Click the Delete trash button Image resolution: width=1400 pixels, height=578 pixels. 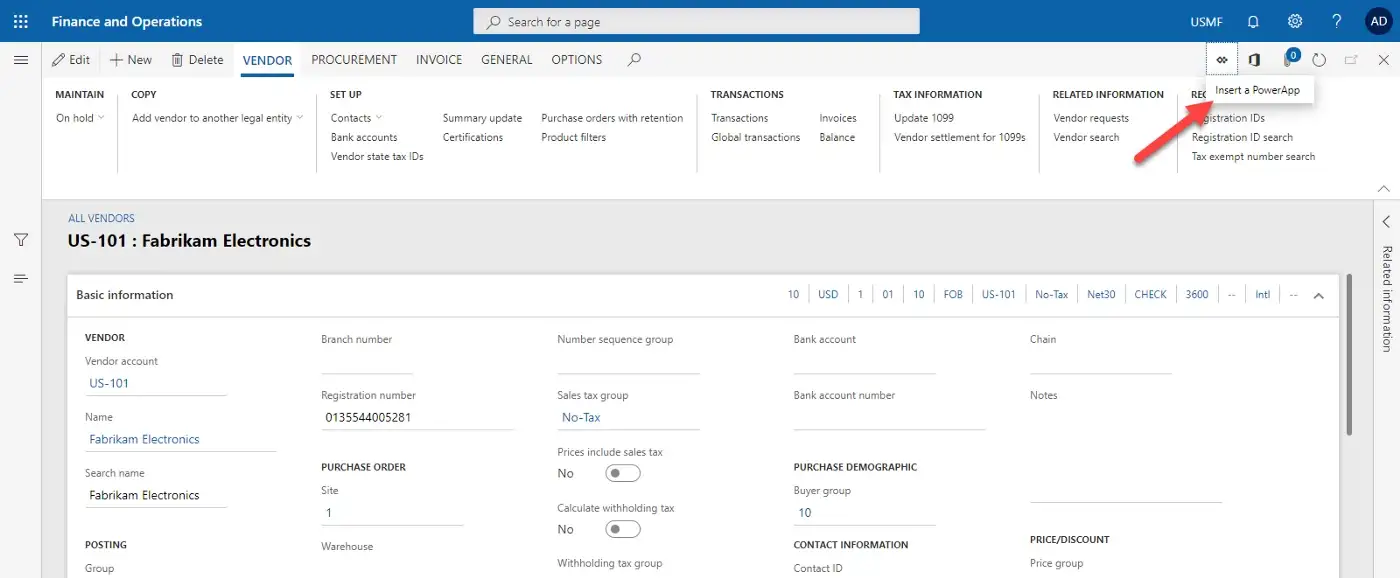coord(197,60)
